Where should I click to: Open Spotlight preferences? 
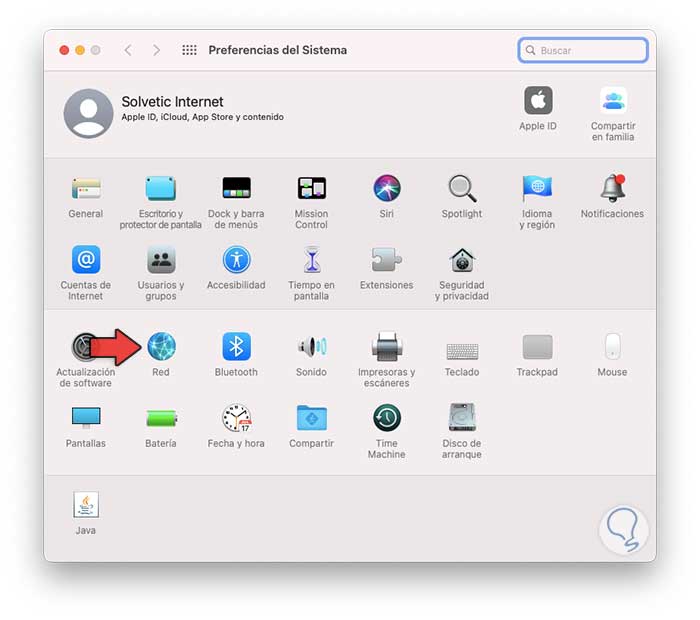(x=462, y=188)
